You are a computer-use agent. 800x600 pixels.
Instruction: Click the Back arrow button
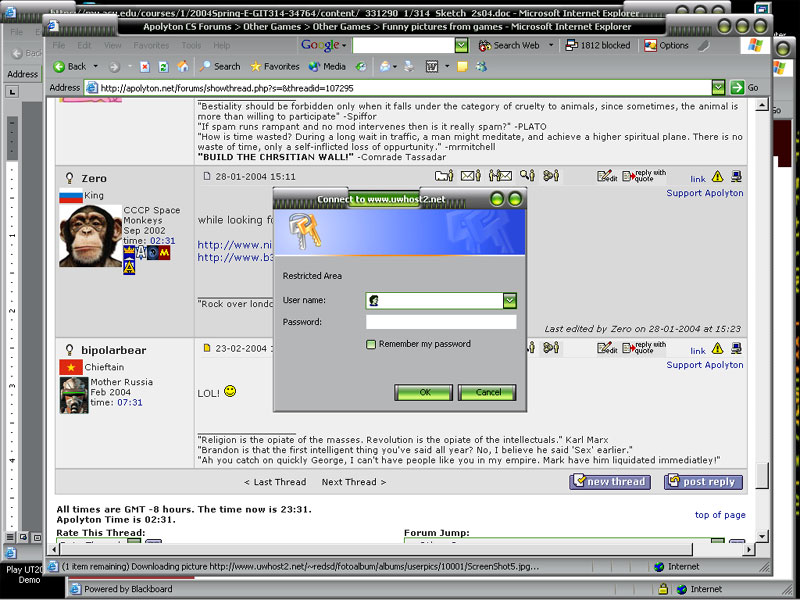69,66
